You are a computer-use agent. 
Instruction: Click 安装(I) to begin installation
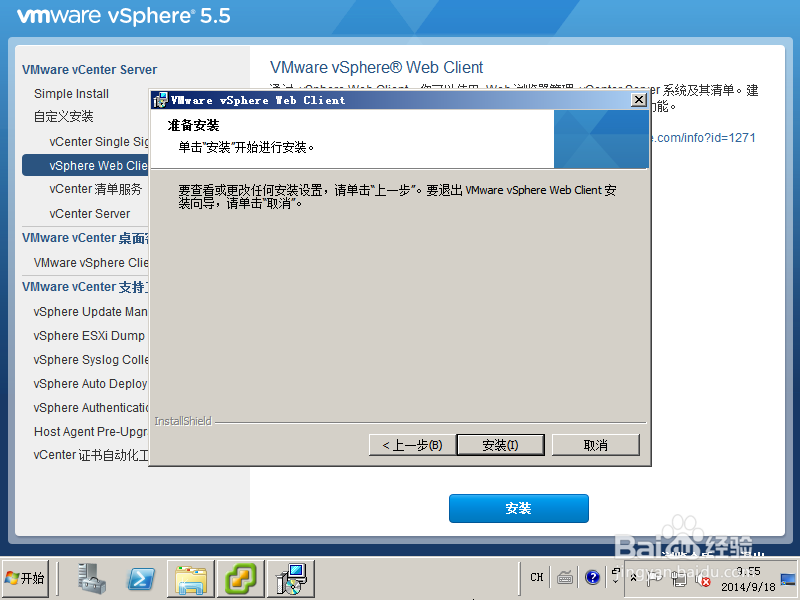500,444
